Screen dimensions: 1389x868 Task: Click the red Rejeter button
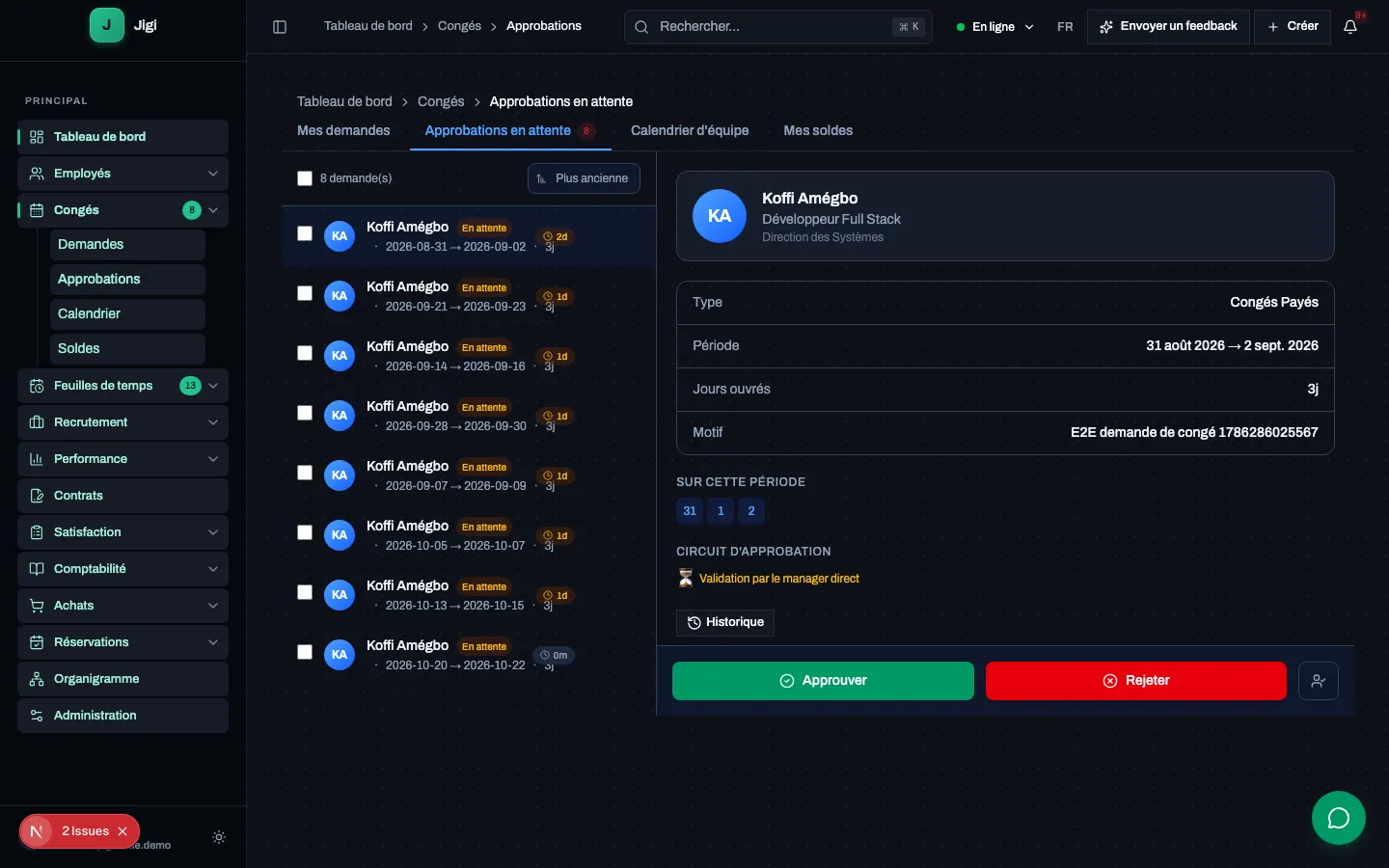click(1136, 681)
